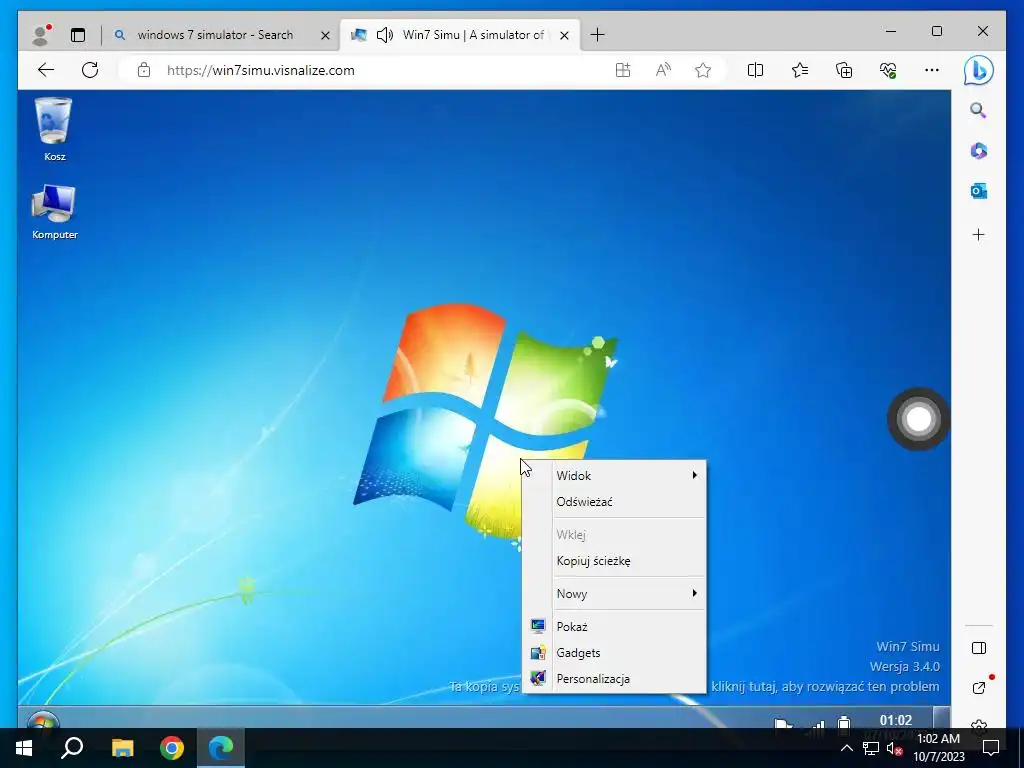The height and width of the screenshot is (768, 1024).
Task: Open File Explorer from the taskbar
Action: click(x=122, y=748)
